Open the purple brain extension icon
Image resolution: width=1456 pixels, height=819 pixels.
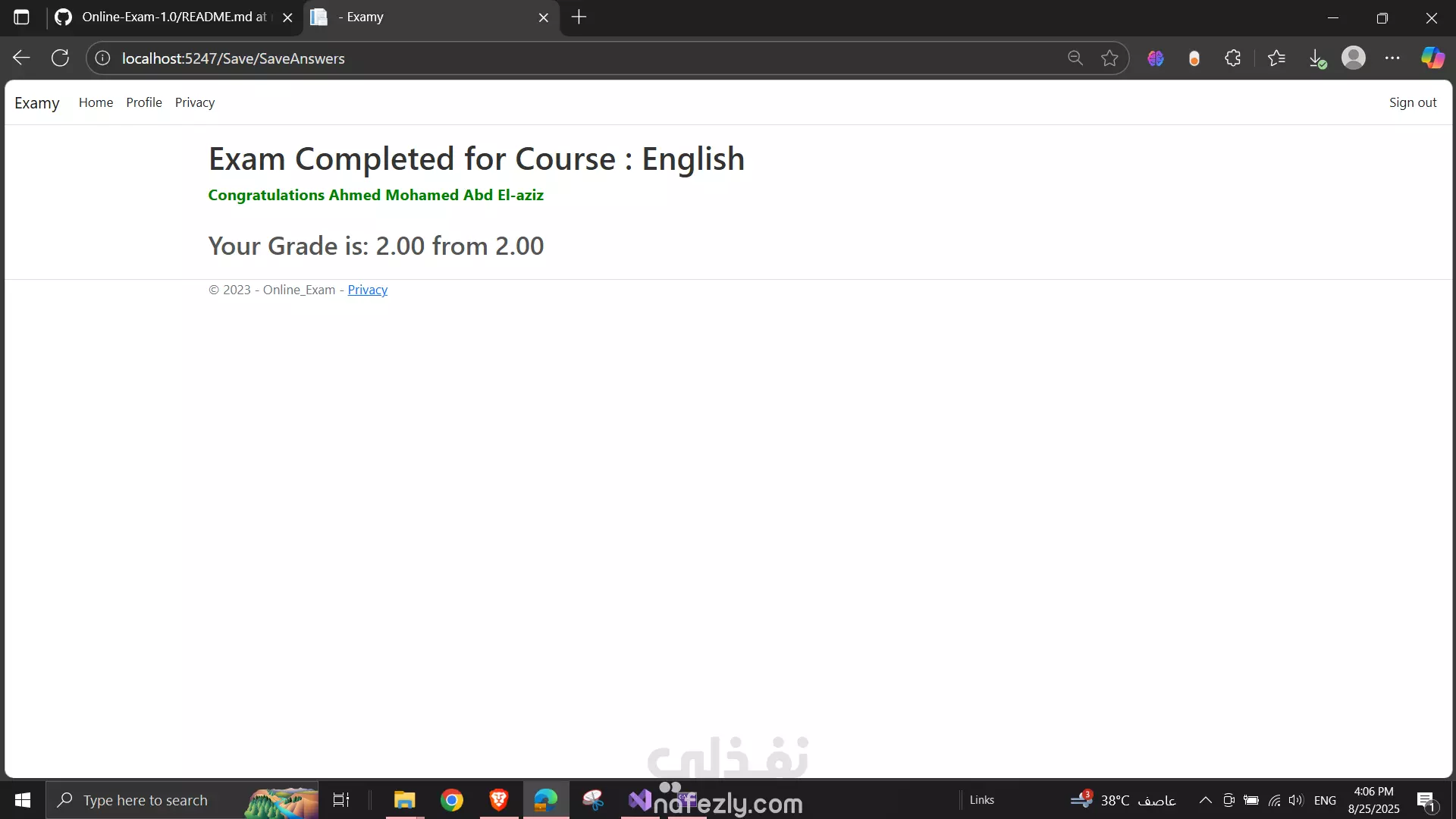(x=1155, y=58)
